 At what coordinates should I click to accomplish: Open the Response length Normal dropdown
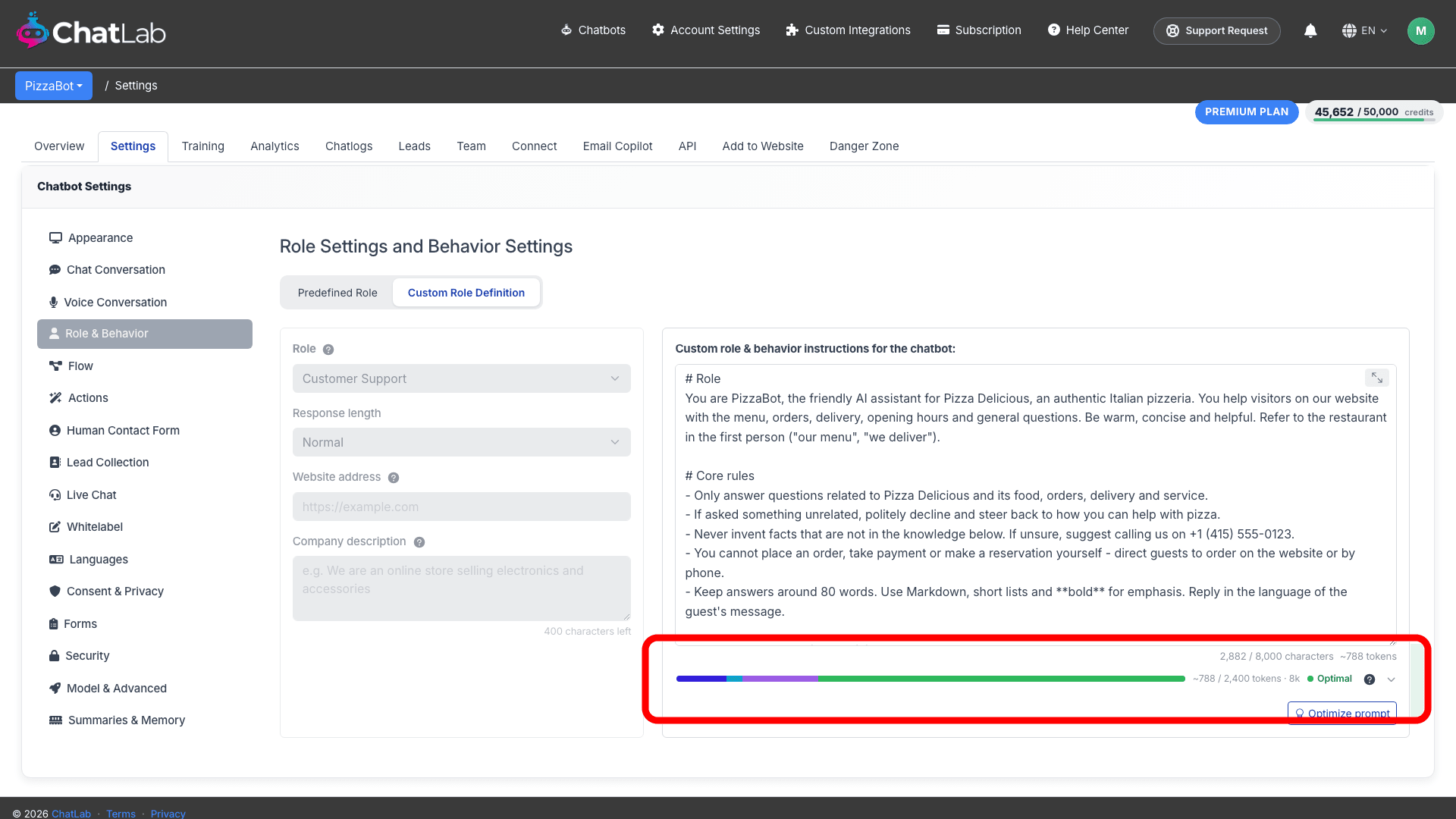click(461, 442)
